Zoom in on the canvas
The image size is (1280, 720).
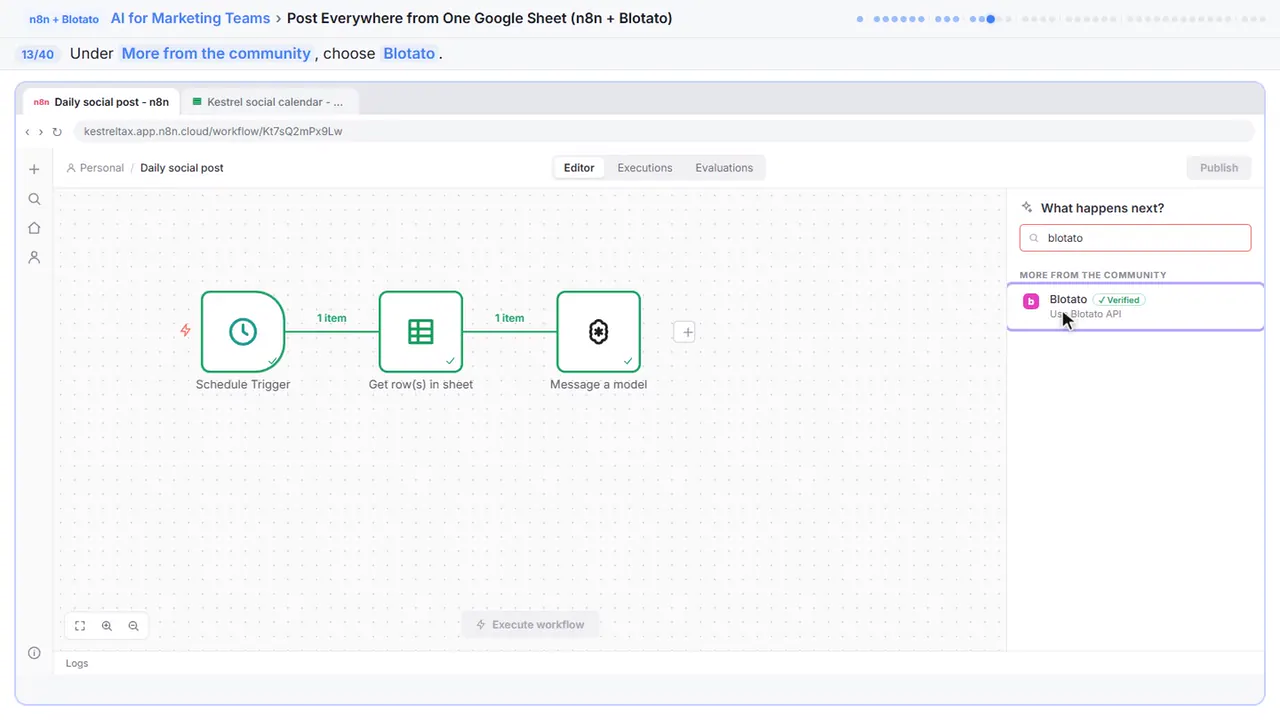107,626
